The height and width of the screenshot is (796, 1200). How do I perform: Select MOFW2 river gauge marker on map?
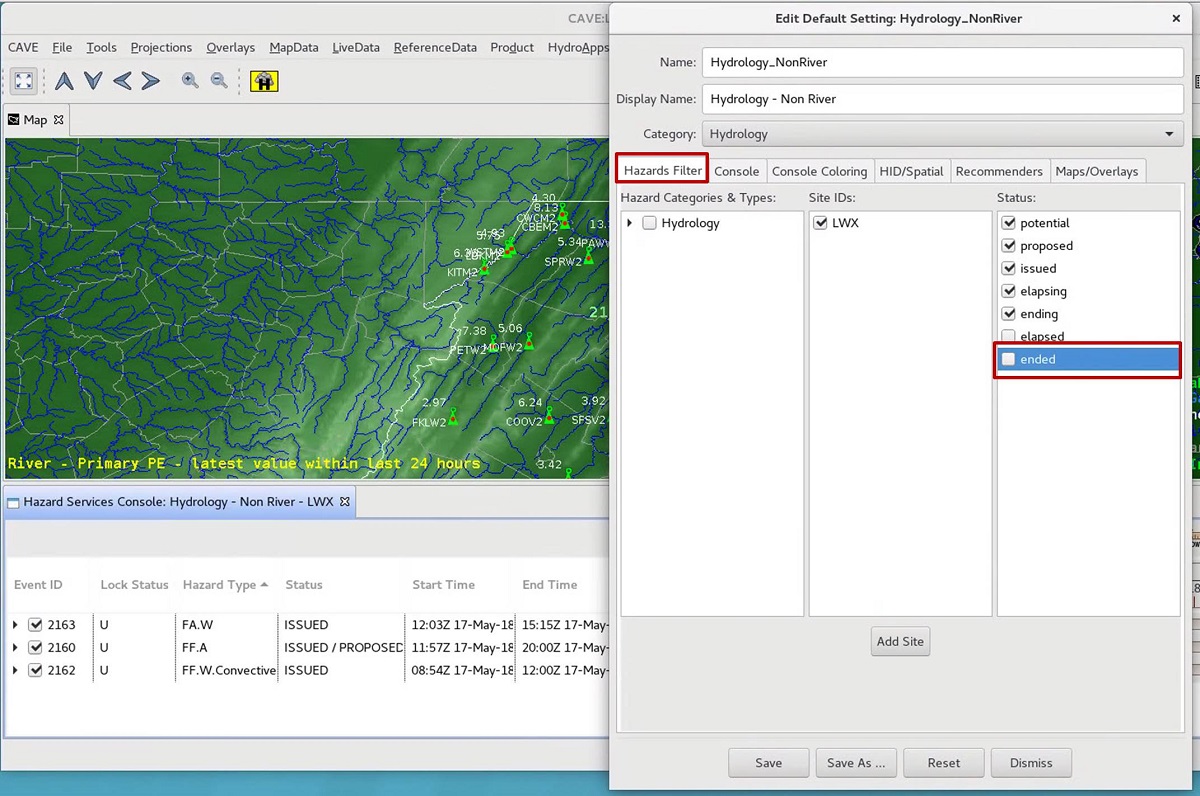coord(529,341)
